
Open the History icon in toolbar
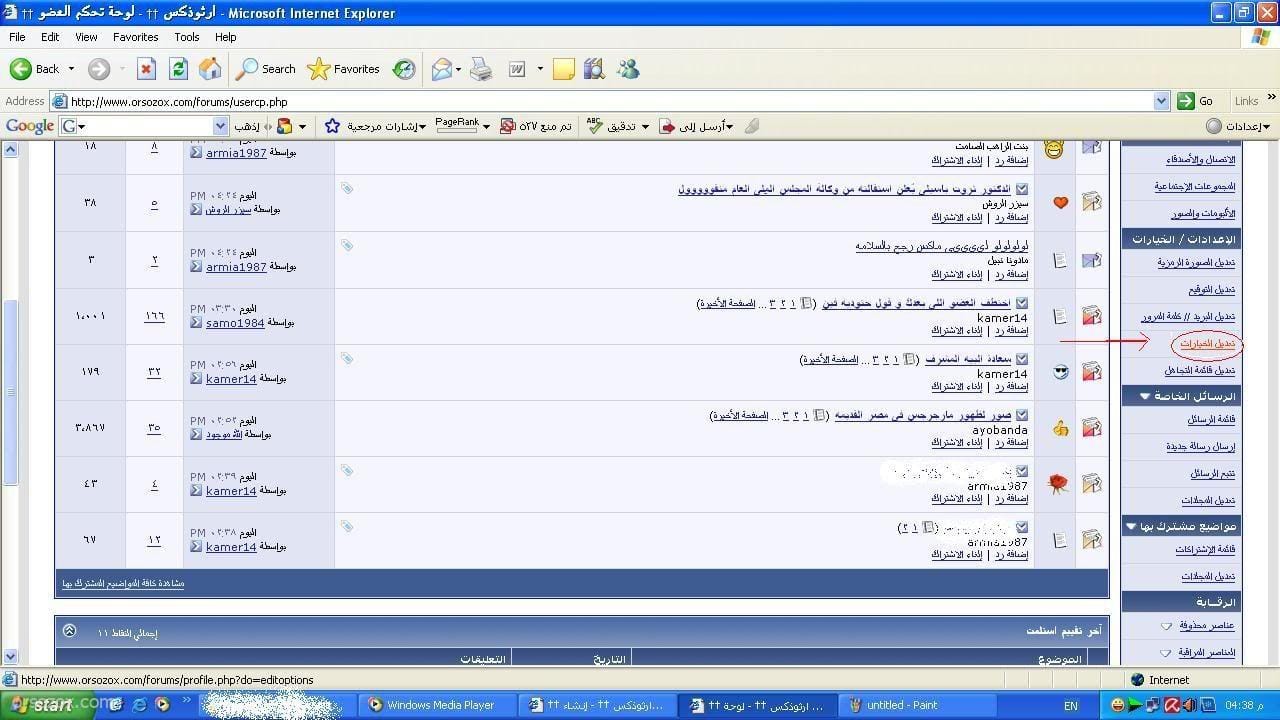[404, 69]
